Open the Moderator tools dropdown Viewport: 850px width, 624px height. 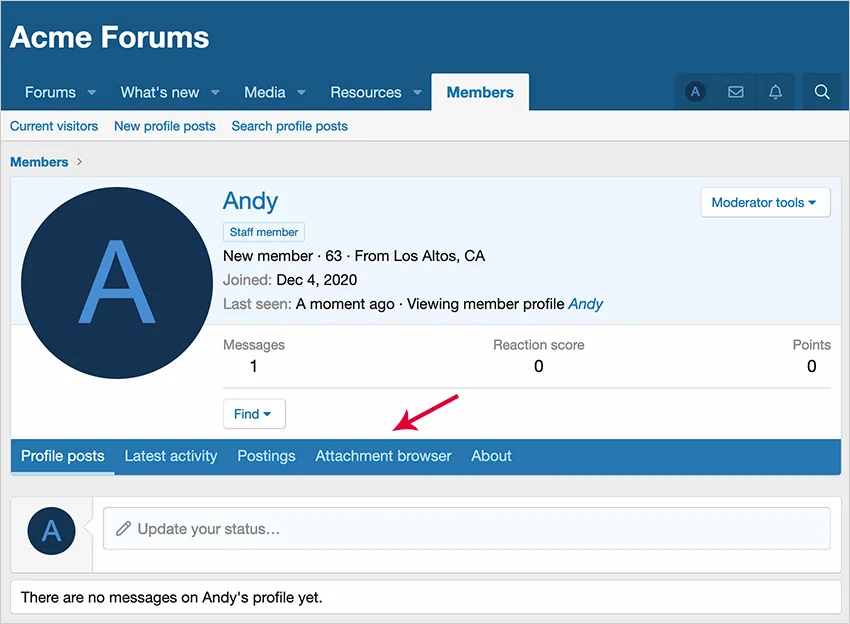coord(764,203)
